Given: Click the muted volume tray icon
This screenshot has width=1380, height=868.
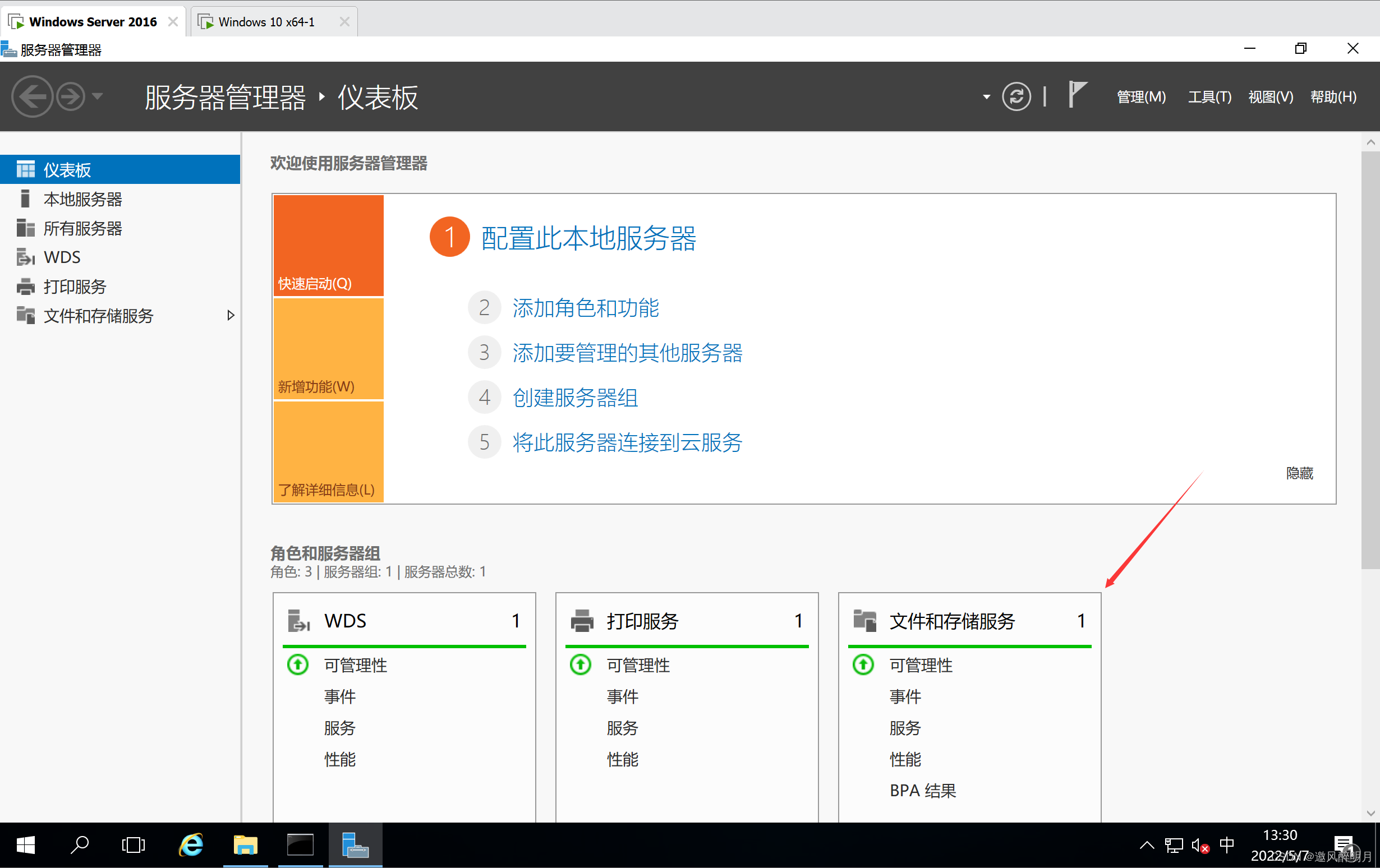Looking at the screenshot, I should [1200, 846].
